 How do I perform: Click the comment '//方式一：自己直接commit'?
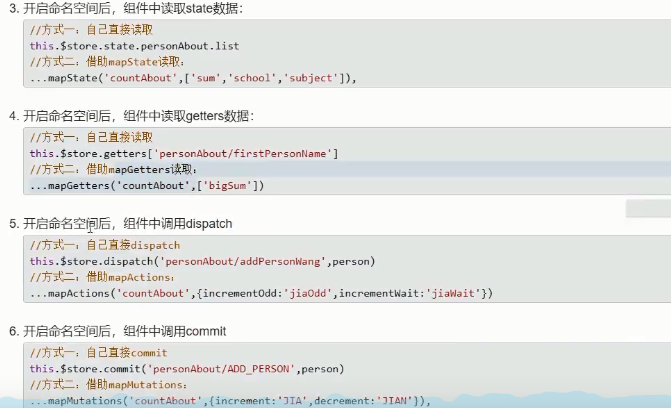coord(98,353)
